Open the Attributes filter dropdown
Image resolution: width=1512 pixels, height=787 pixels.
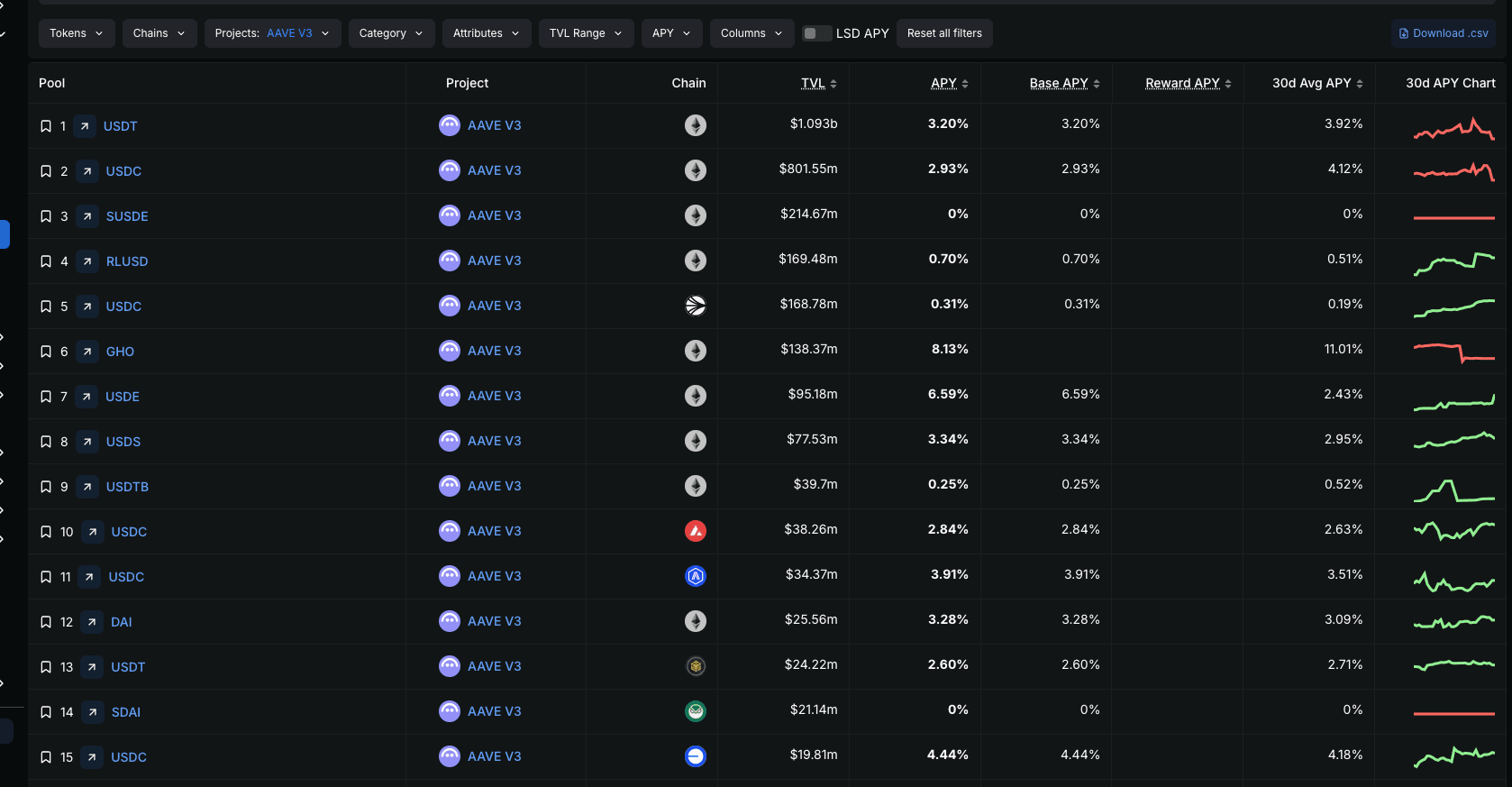coord(487,33)
